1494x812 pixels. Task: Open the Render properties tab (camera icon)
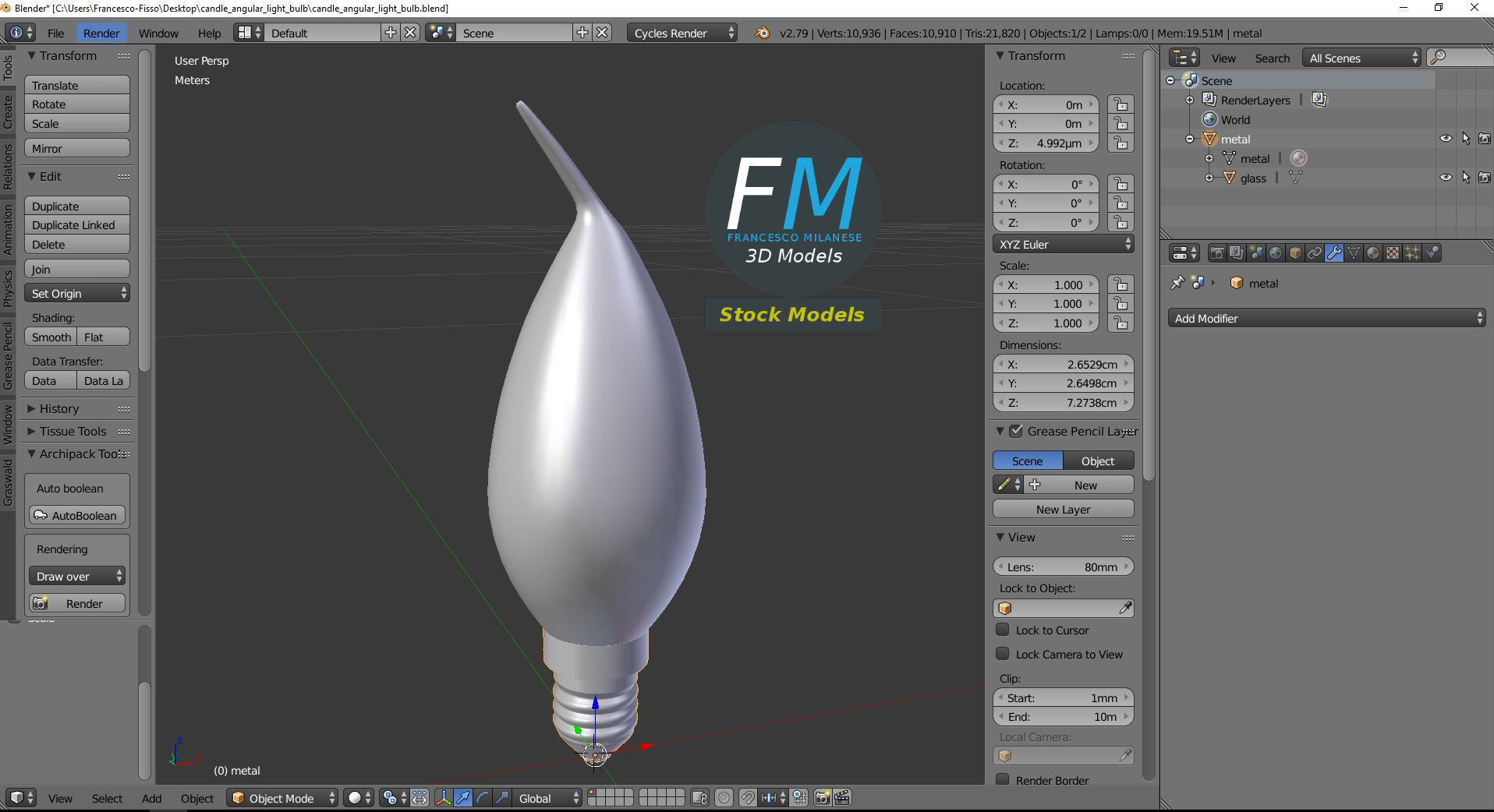(1216, 253)
